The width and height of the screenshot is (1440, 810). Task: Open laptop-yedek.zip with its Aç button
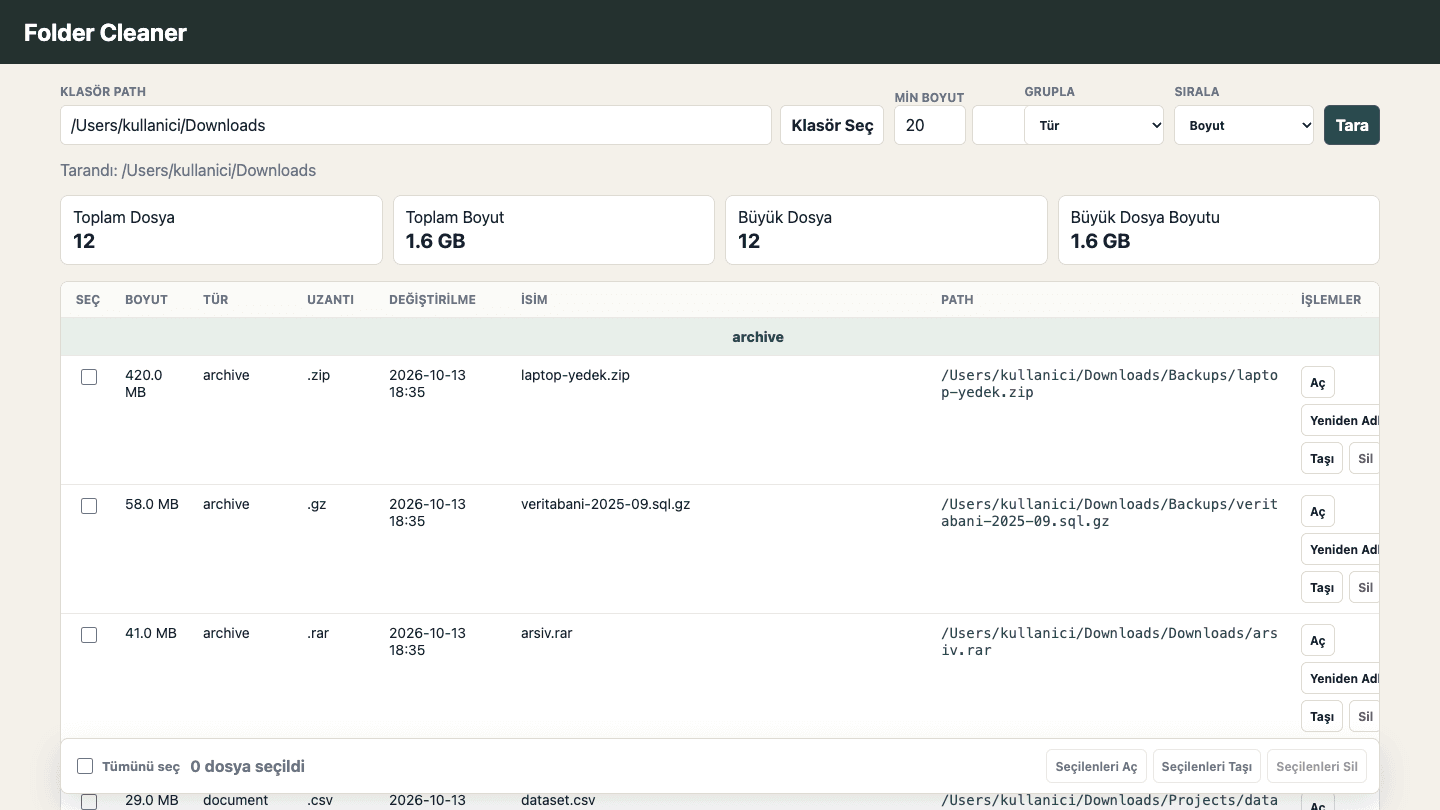pos(1318,383)
